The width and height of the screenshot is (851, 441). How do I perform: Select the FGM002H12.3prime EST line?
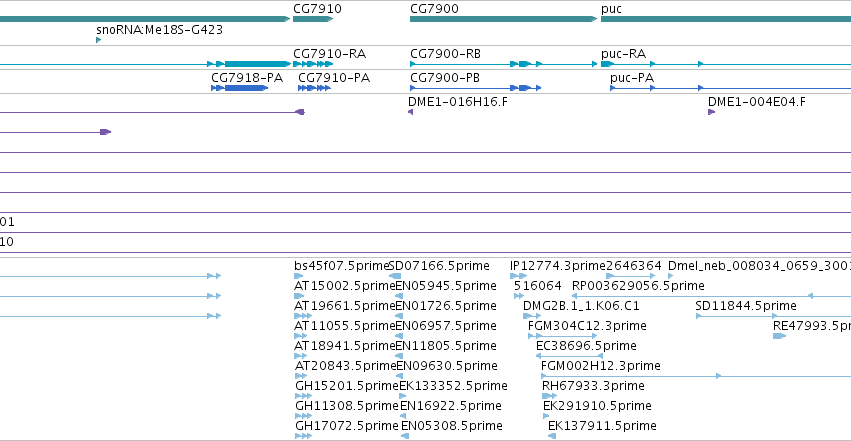[x=696, y=376]
